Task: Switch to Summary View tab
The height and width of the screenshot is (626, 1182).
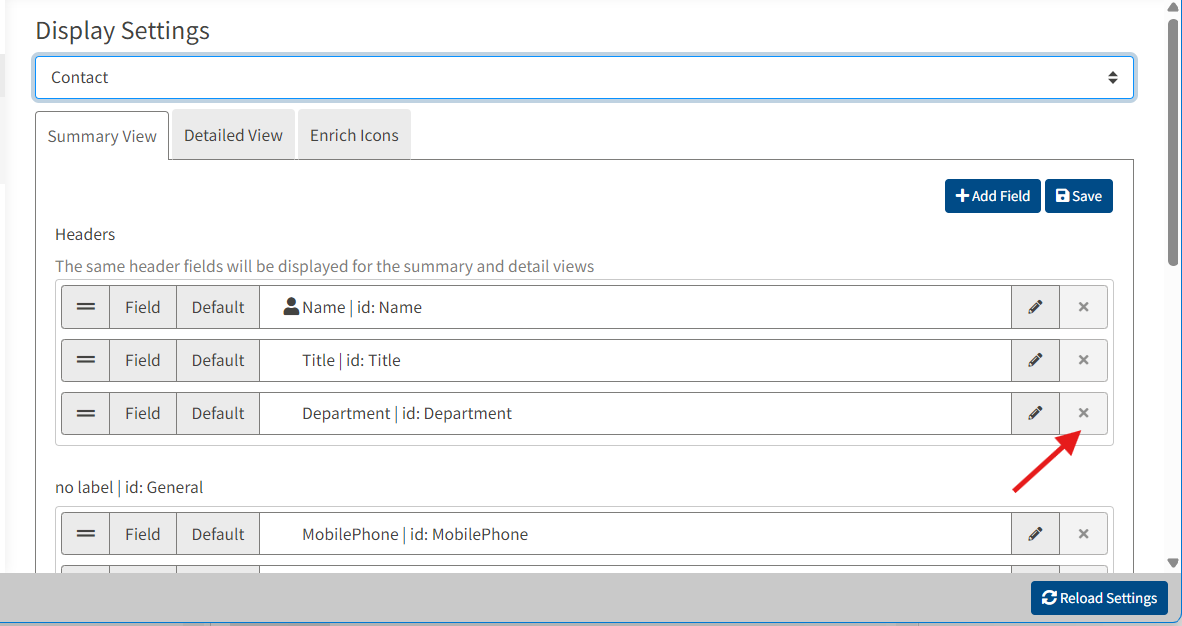Action: [102, 136]
